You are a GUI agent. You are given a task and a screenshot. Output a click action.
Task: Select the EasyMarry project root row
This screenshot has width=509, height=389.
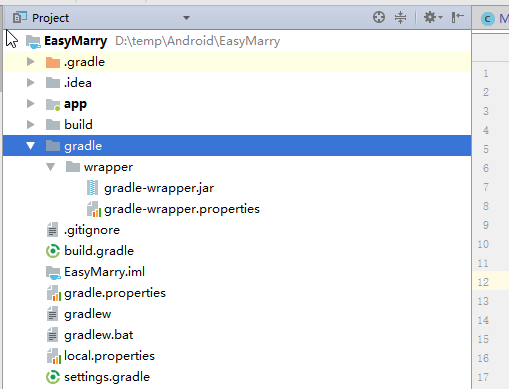(237, 41)
